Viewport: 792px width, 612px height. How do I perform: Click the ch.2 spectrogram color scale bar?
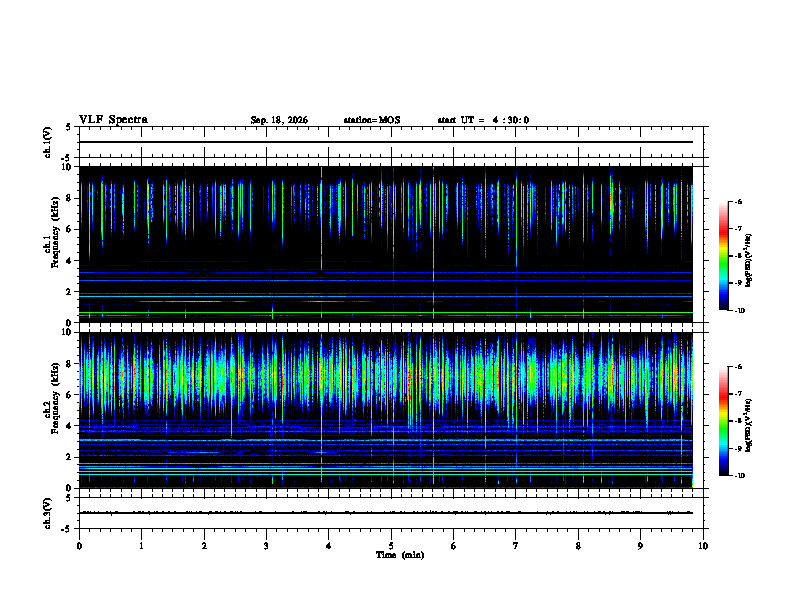pos(723,421)
